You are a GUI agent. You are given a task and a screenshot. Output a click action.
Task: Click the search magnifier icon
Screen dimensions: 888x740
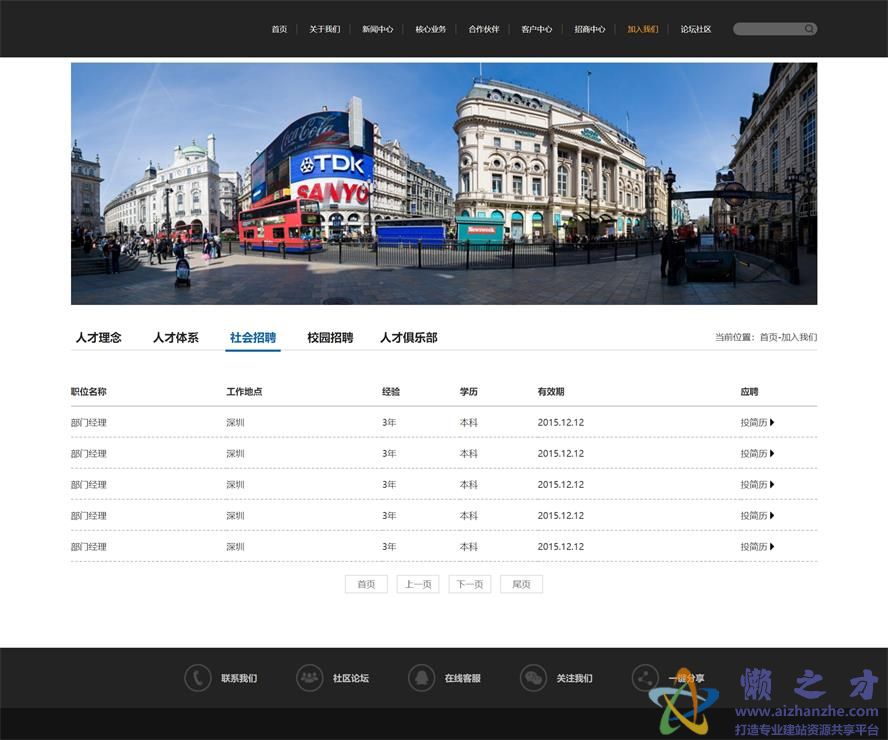point(809,29)
